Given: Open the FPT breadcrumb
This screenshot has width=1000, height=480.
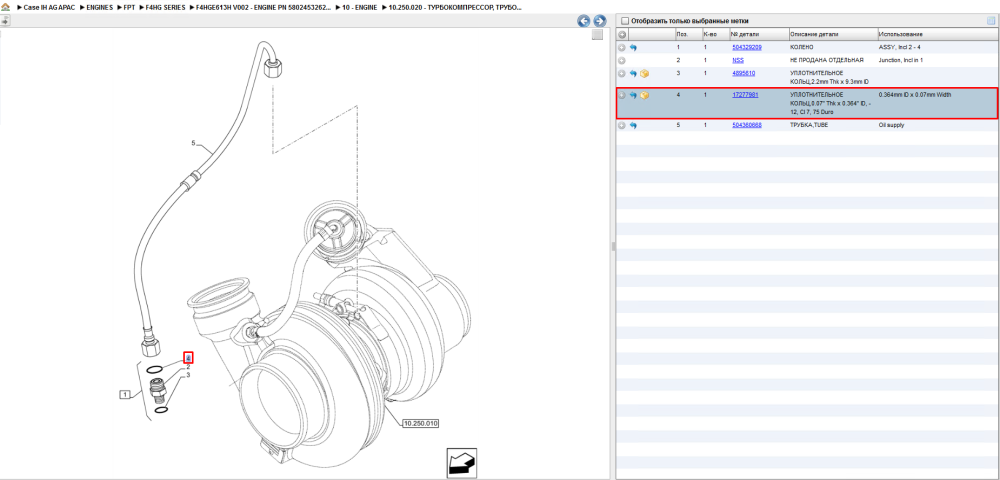Looking at the screenshot, I should pyautogui.click(x=129, y=7).
